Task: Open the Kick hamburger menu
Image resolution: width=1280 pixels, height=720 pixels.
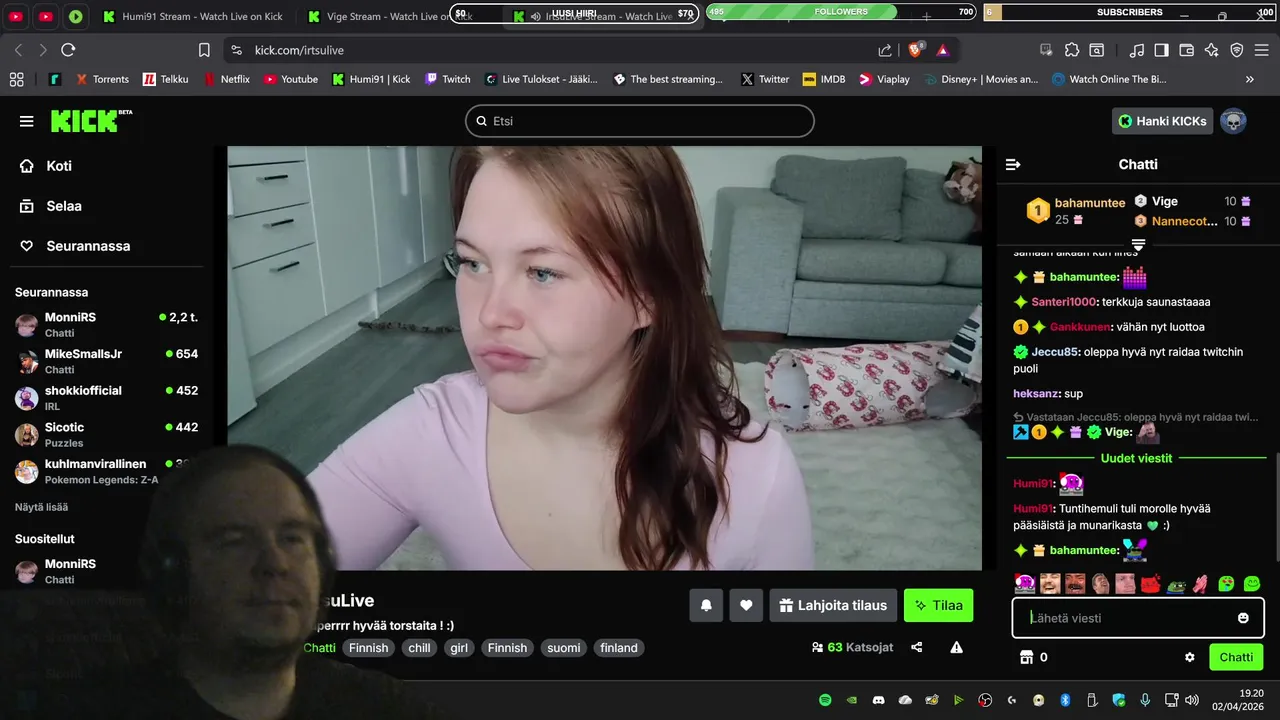Action: point(27,121)
